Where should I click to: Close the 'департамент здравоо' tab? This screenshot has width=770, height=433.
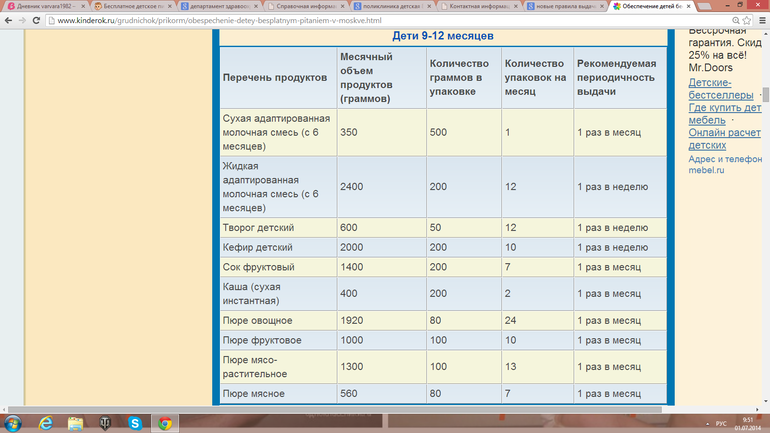coord(256,6)
